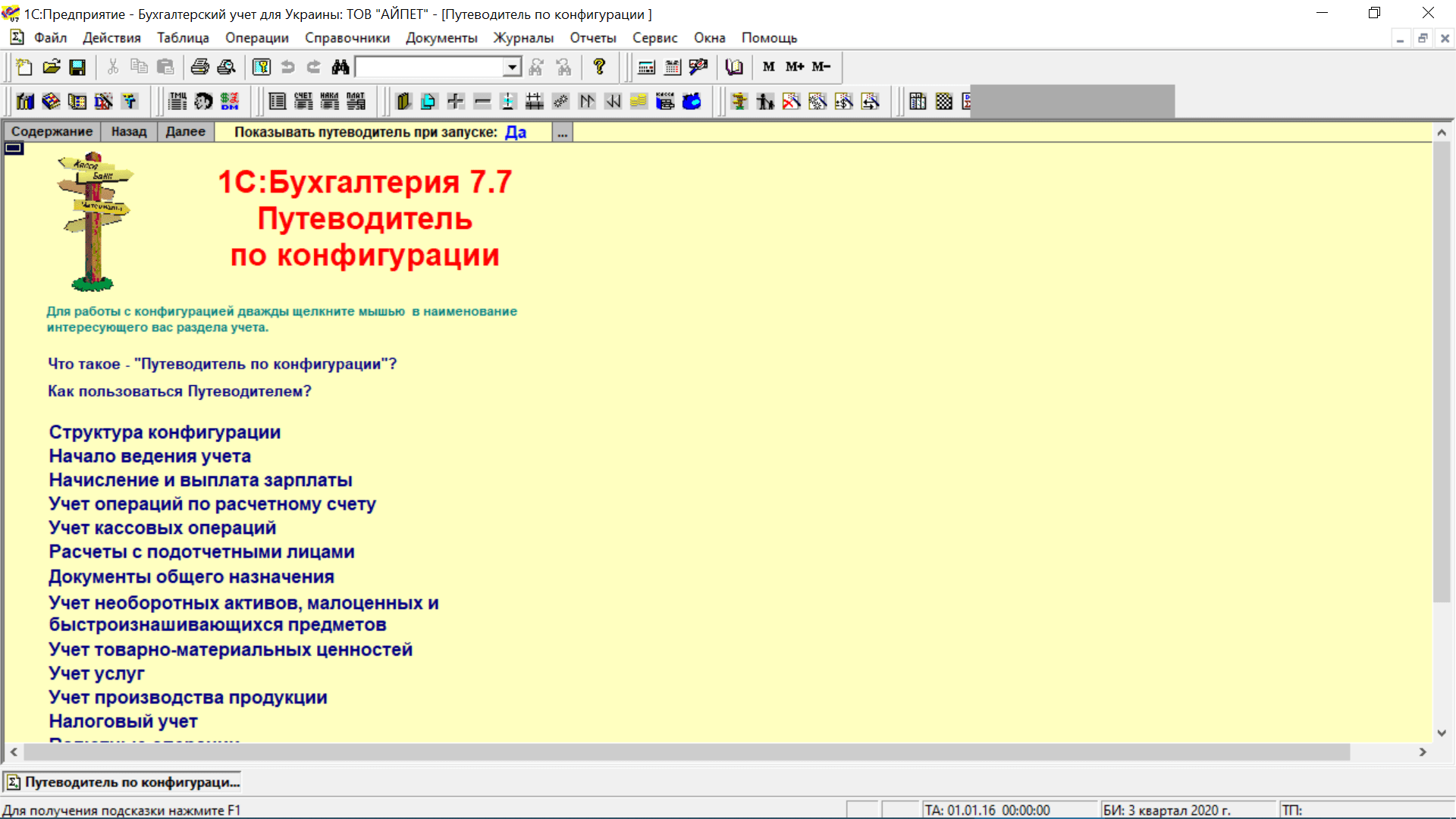
Task: Open 'Что такое - Путеводитель по конфигурации?' link
Action: (x=222, y=364)
